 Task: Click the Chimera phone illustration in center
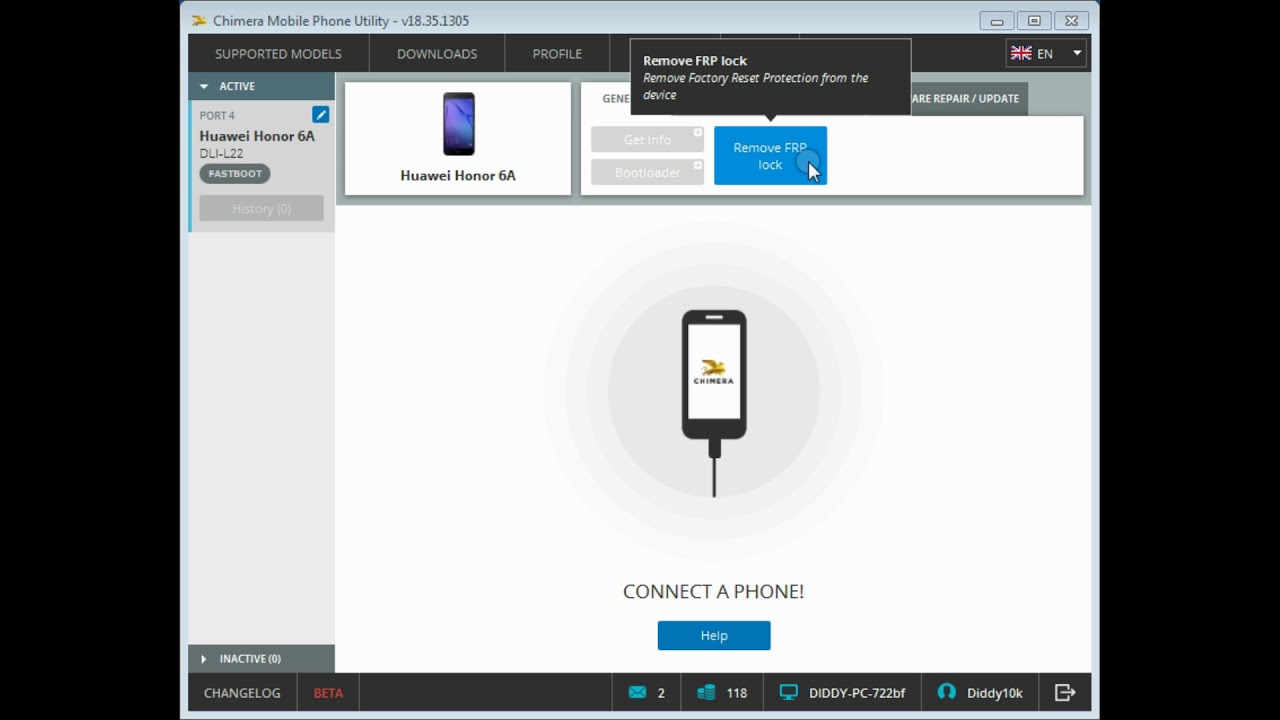[714, 403]
